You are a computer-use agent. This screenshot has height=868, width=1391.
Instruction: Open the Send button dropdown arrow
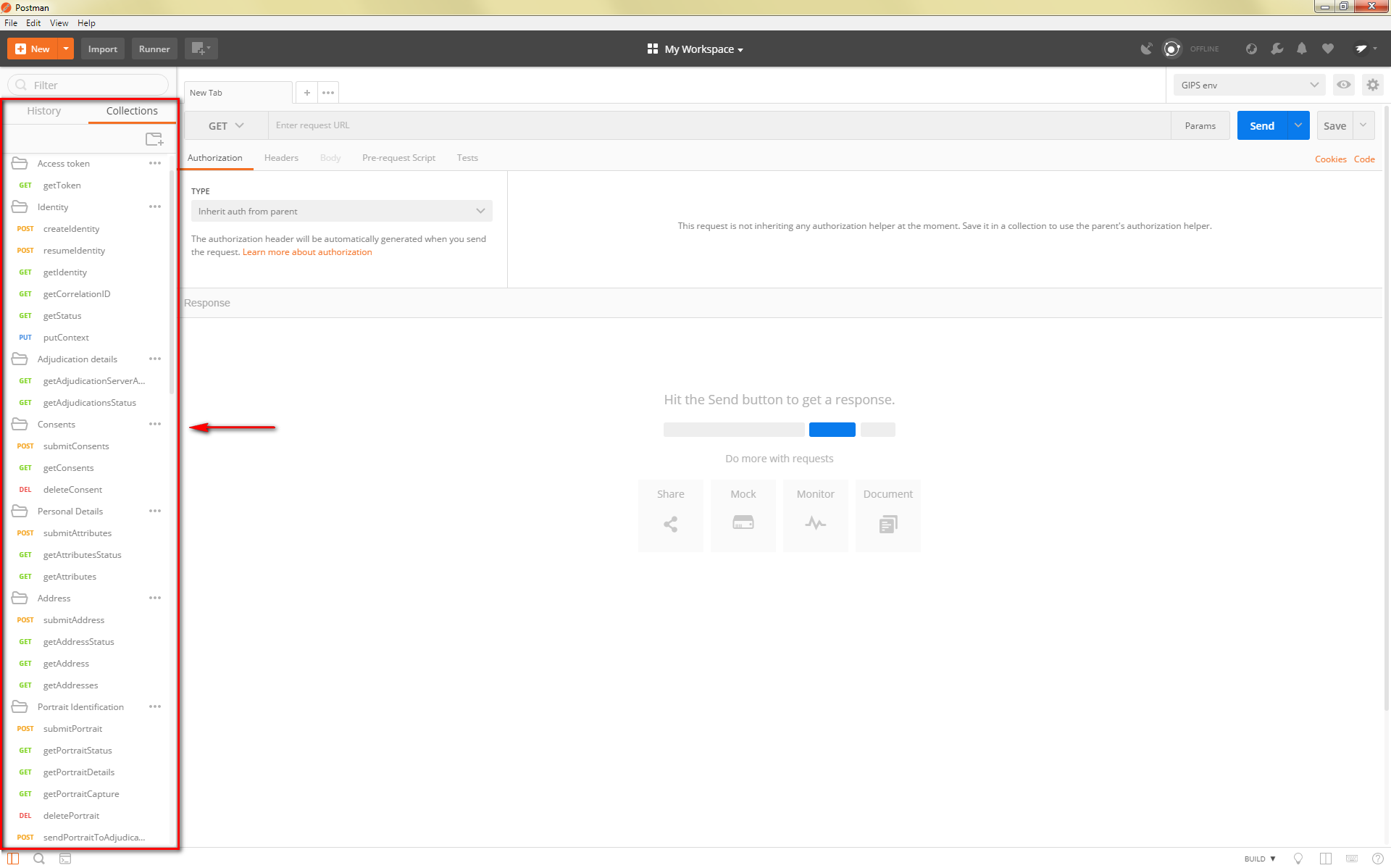[x=1298, y=125]
